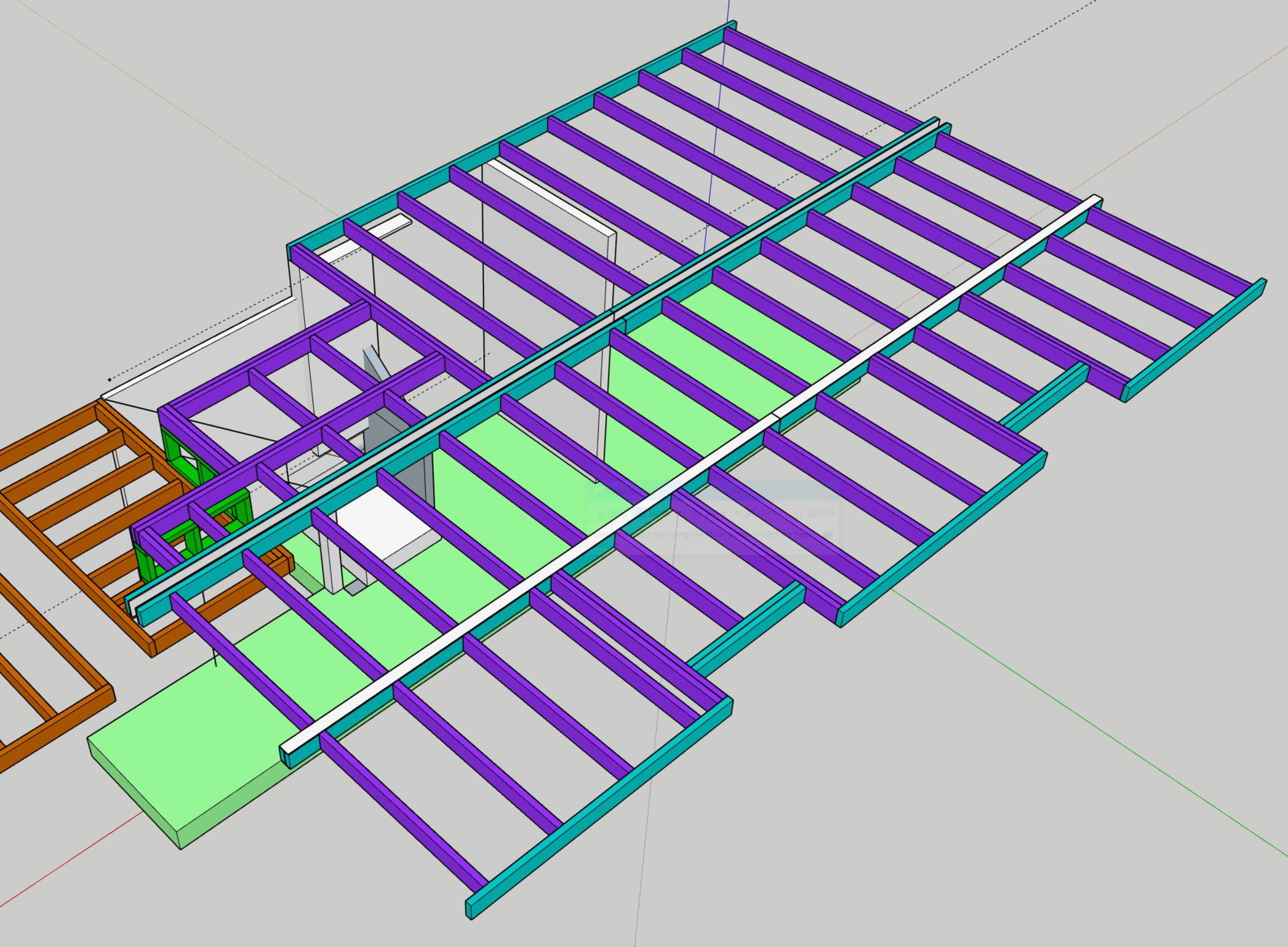Viewport: 1288px width, 947px height.
Task: Open the faint dropdown arrow left of Options
Action: pos(736,513)
